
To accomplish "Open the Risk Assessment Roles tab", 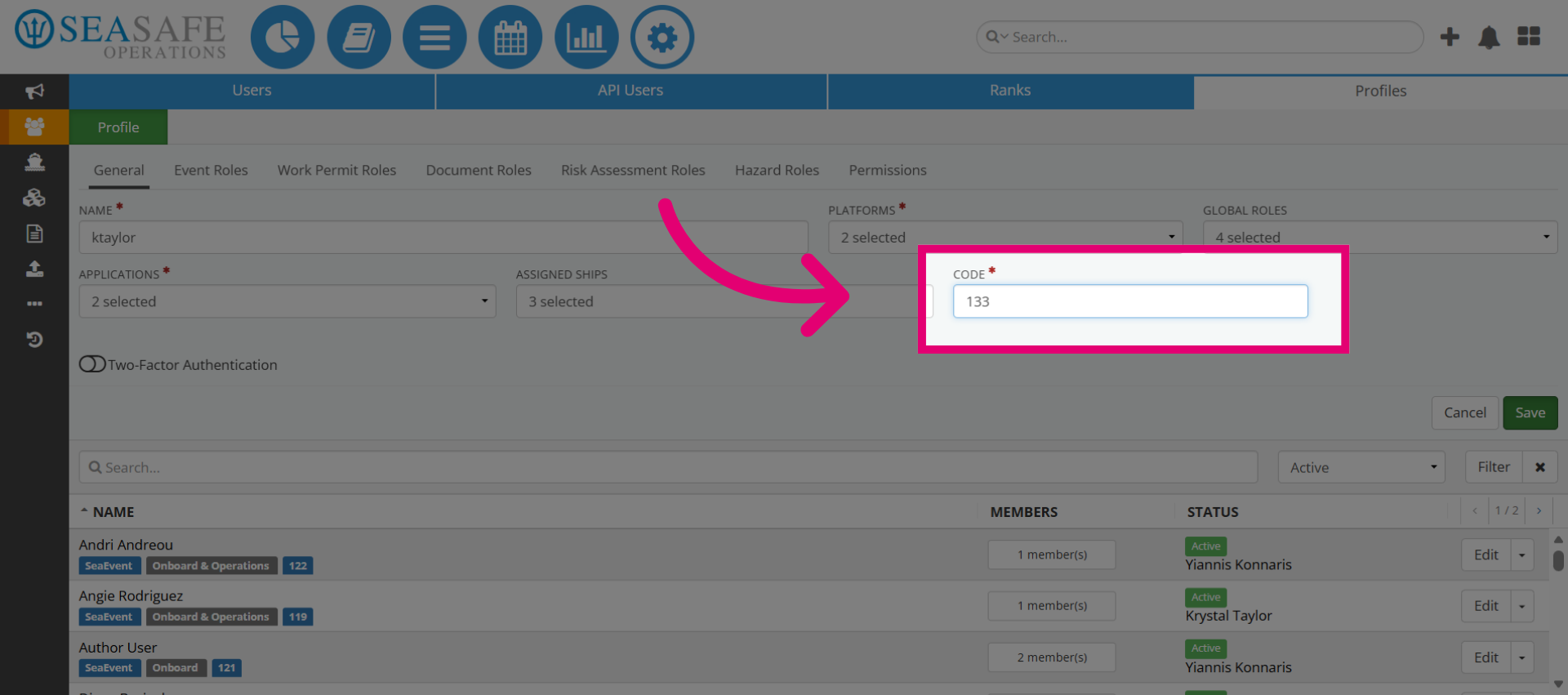I will pyautogui.click(x=633, y=170).
